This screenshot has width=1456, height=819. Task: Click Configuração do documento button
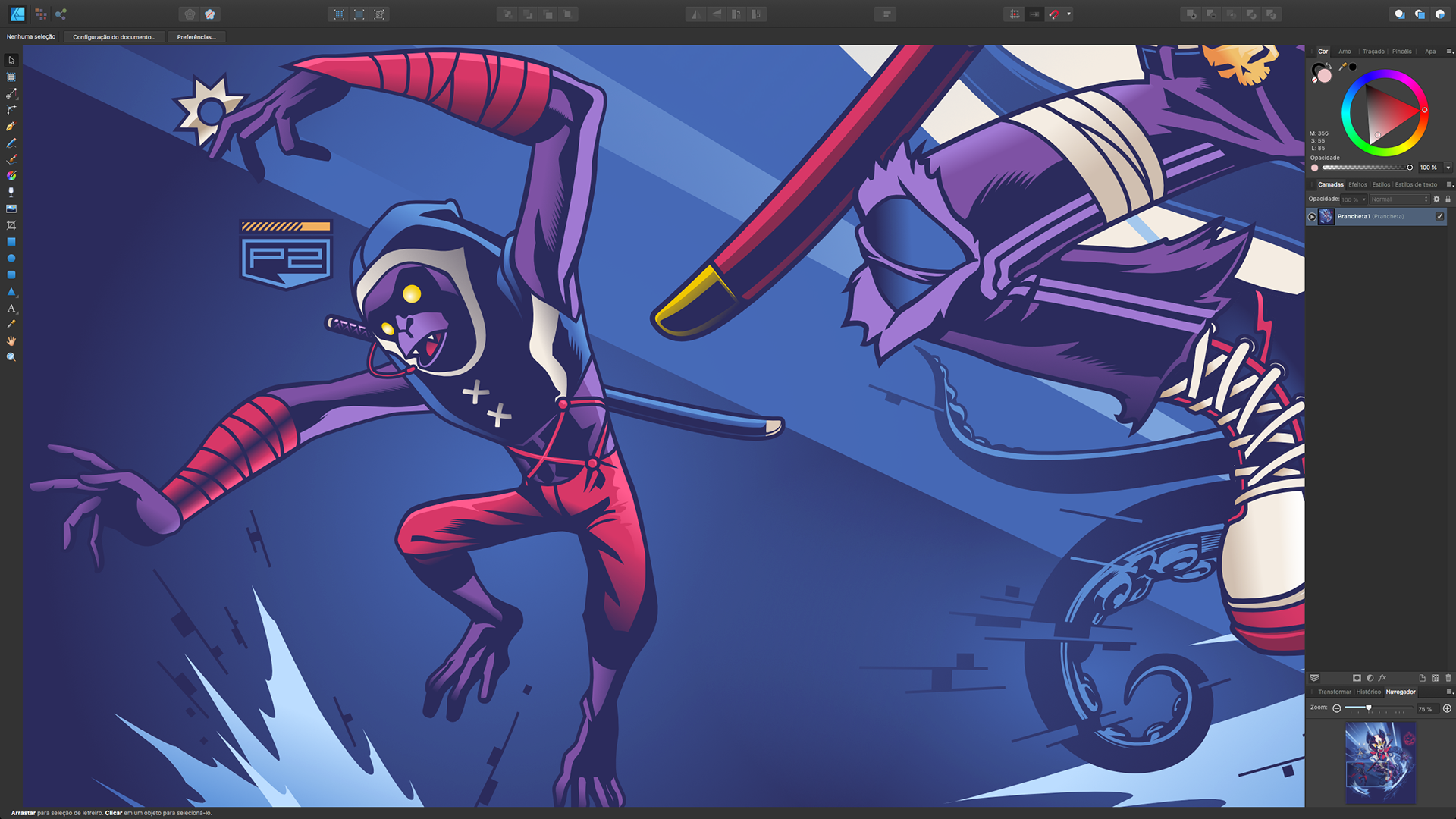pos(114,36)
